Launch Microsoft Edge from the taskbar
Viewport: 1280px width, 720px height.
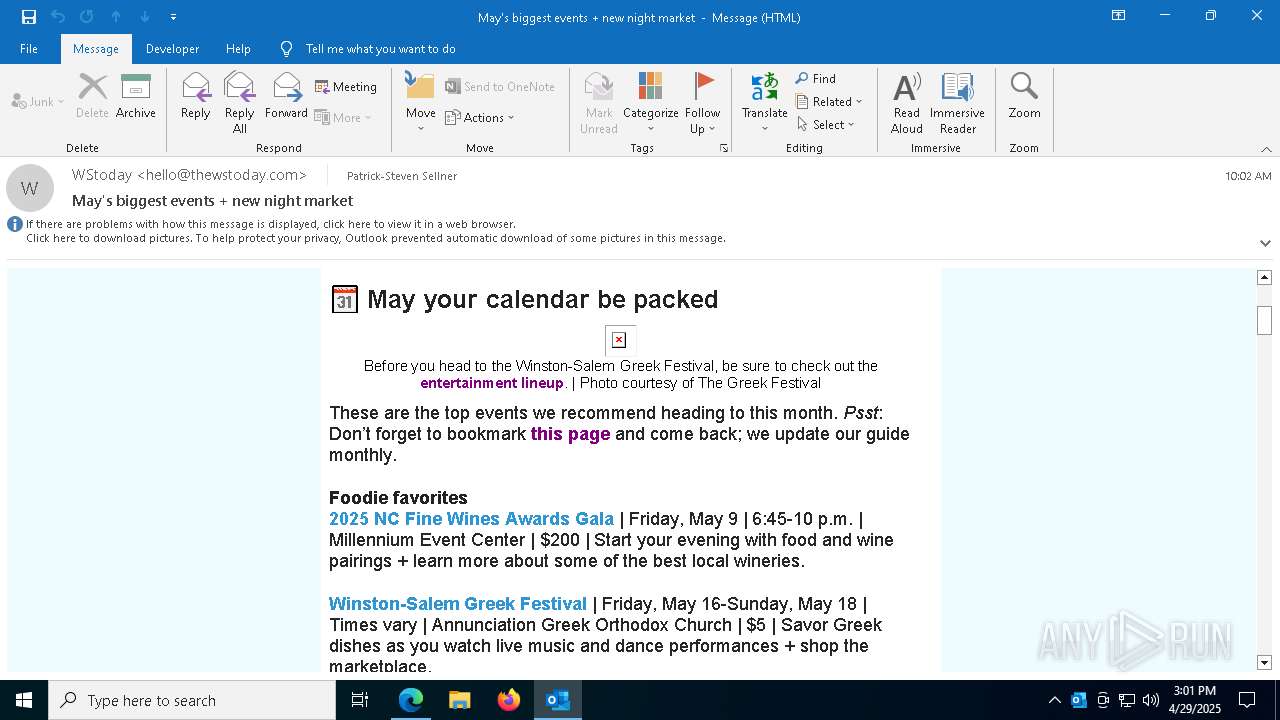411,700
